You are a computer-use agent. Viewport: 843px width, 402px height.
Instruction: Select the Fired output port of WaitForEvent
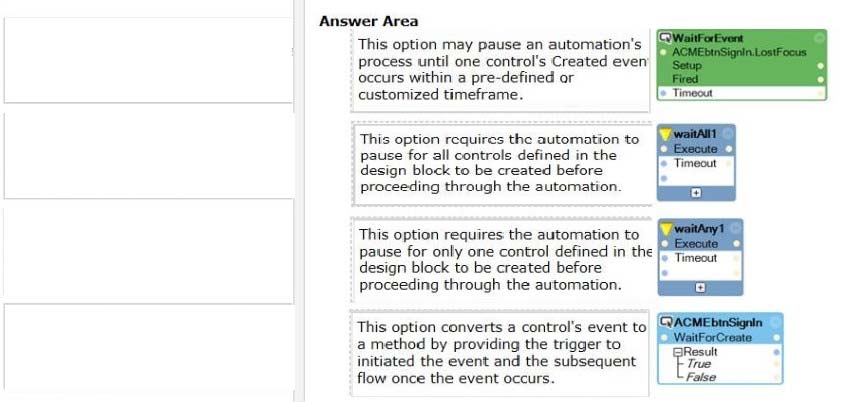pyautogui.click(x=820, y=80)
